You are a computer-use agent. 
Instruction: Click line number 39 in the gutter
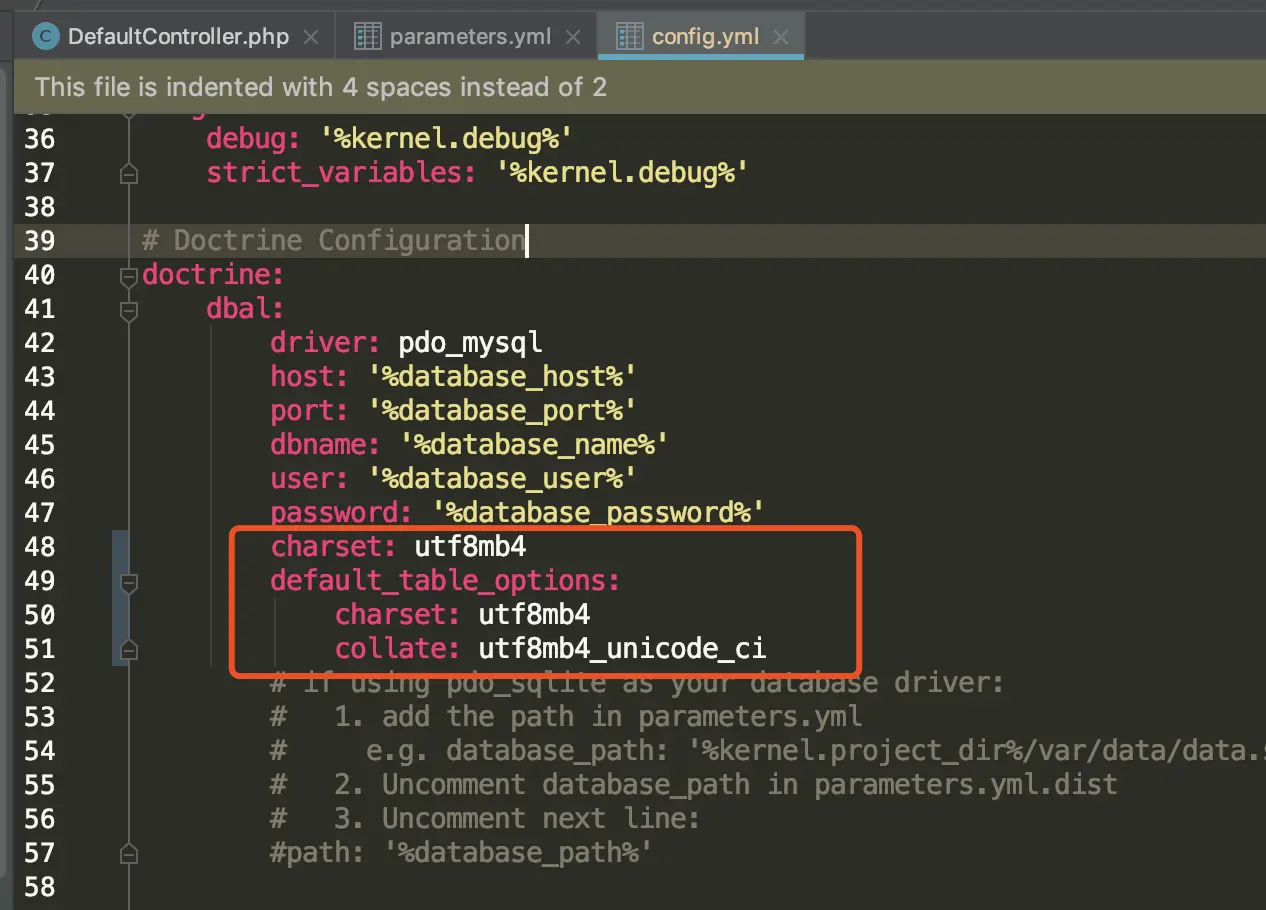click(x=39, y=241)
